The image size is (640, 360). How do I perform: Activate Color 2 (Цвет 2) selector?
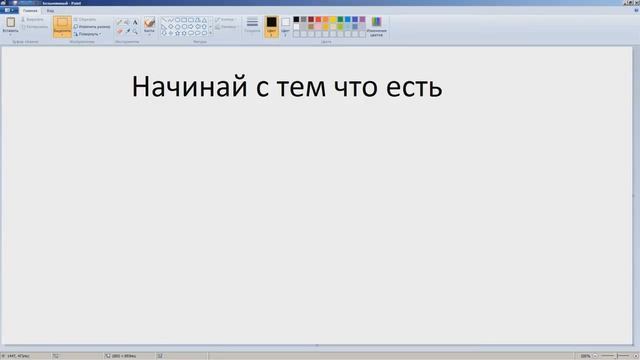286,27
